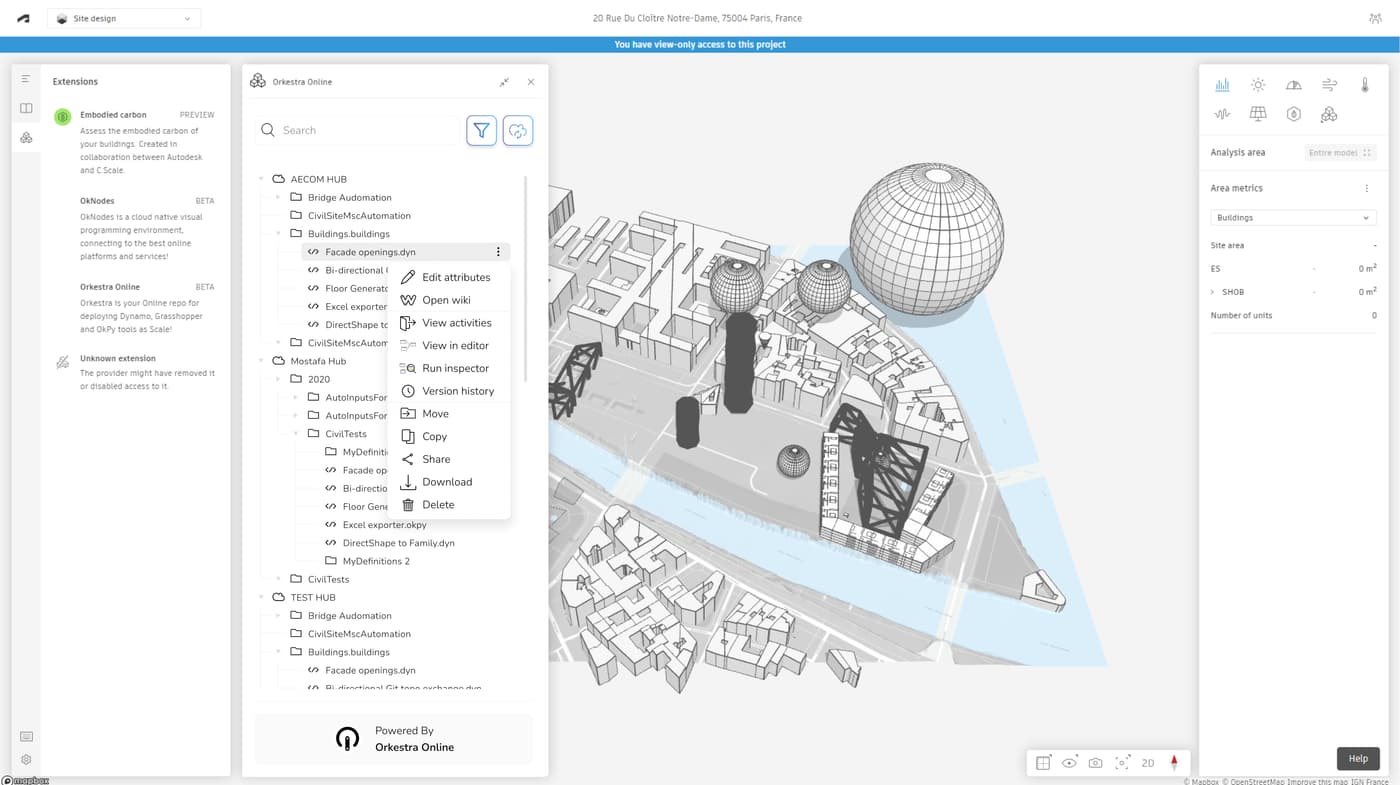Switch the map to 2D view

(x=1148, y=763)
